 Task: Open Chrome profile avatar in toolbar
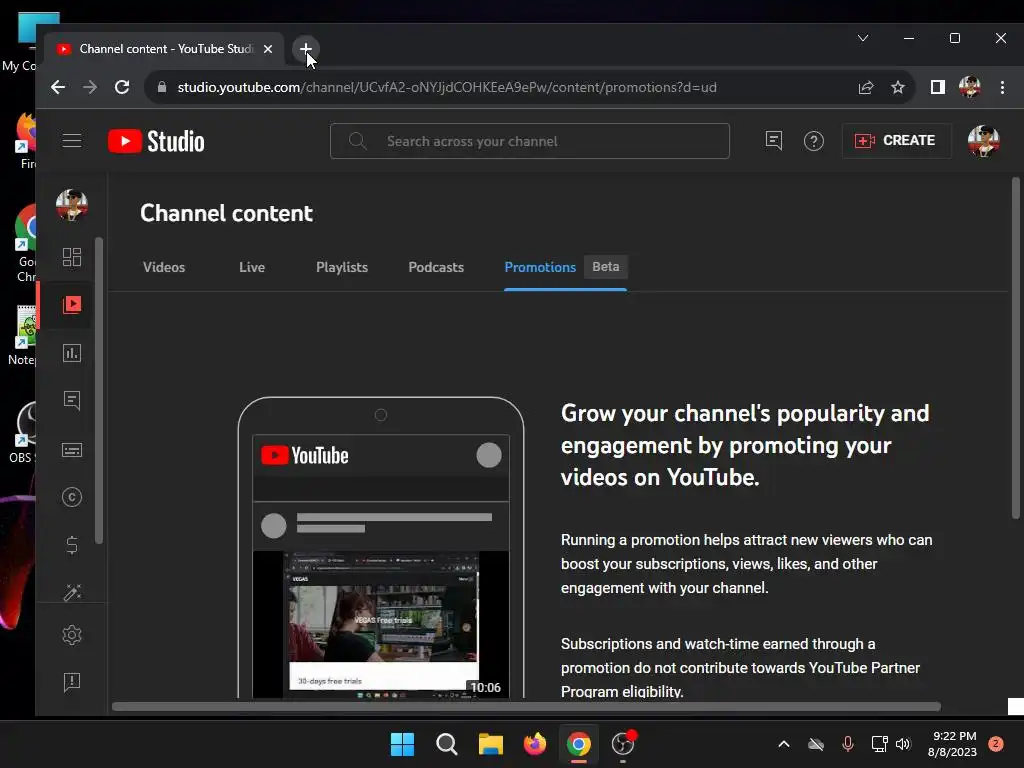pyautogui.click(x=970, y=87)
